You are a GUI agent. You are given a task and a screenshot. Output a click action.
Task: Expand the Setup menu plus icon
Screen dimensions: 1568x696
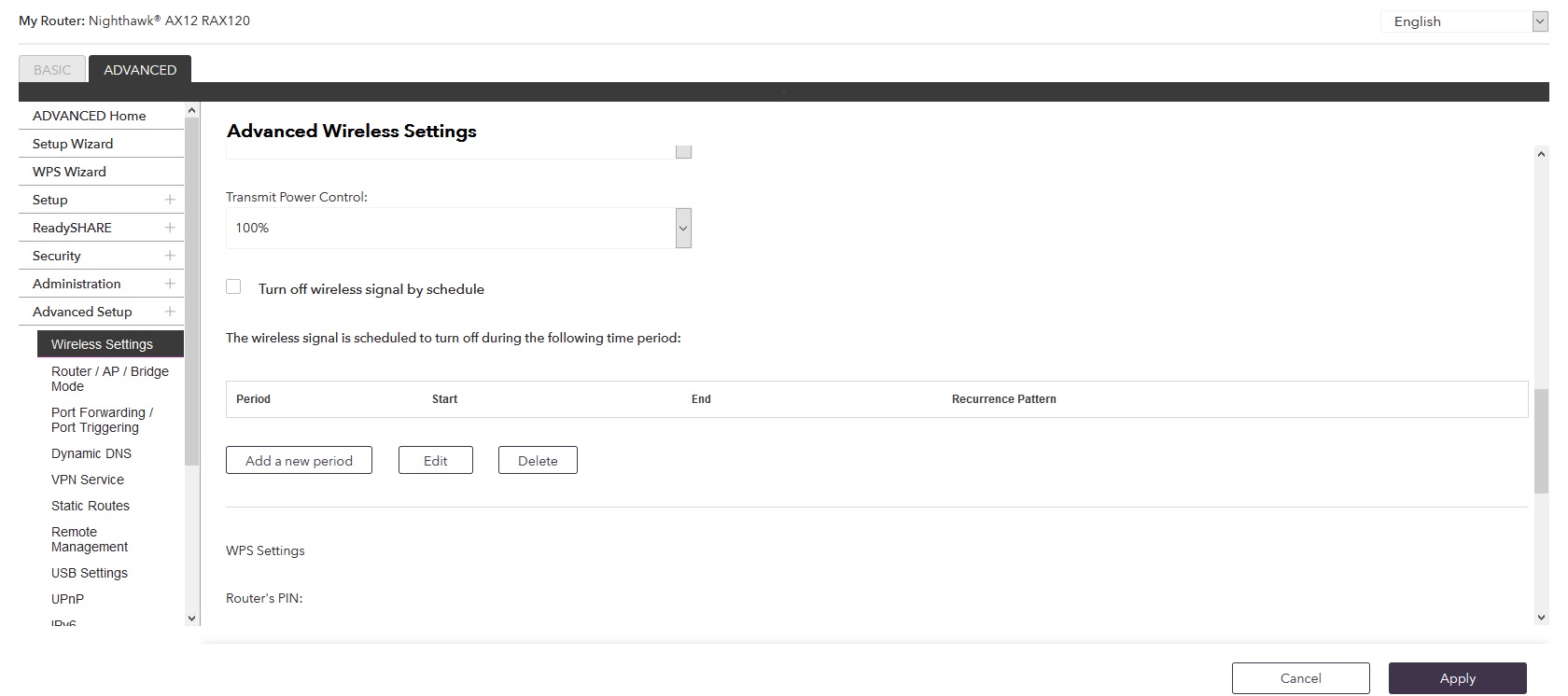[170, 200]
